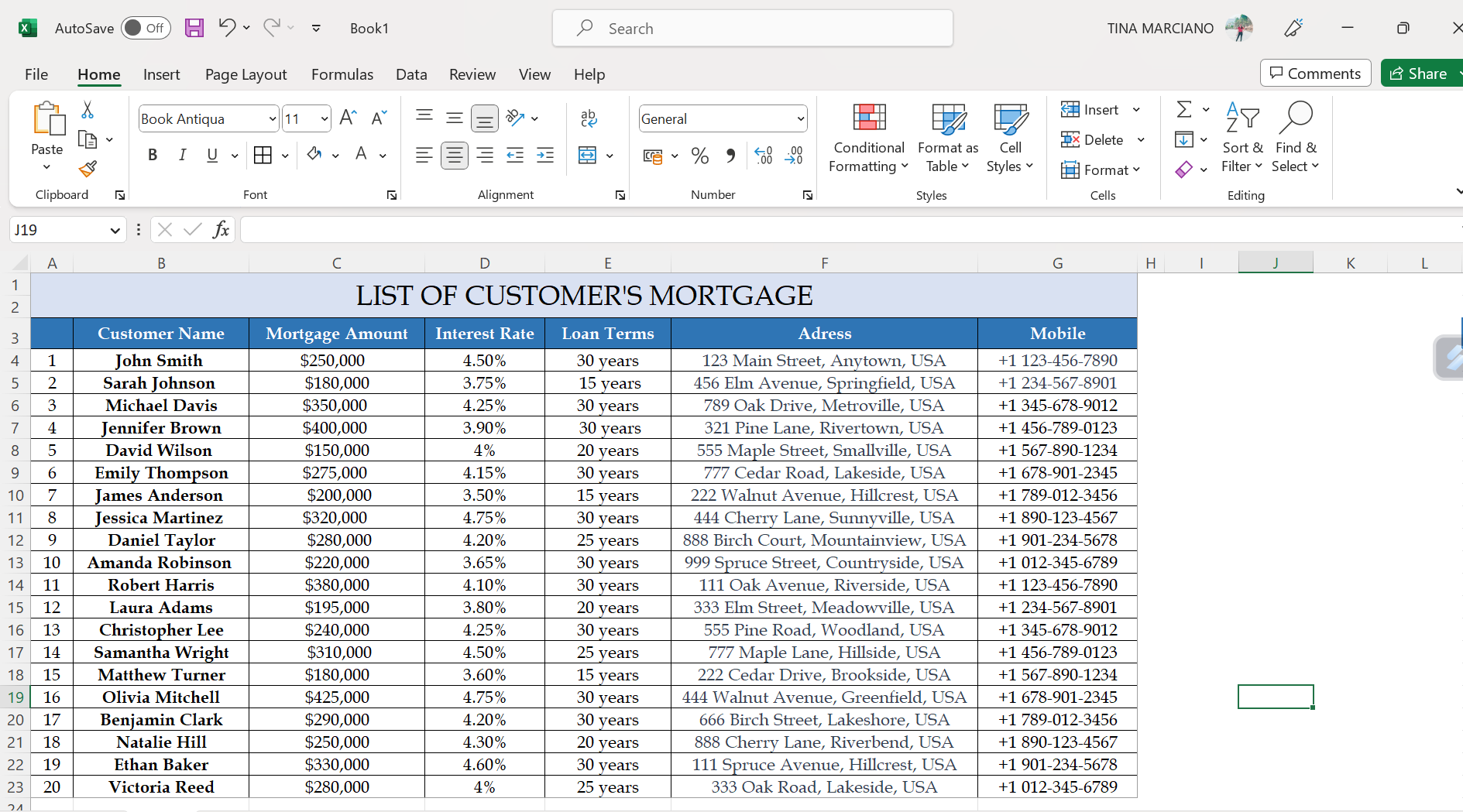1463x812 pixels.
Task: Toggle Bold formatting
Action: 153,156
